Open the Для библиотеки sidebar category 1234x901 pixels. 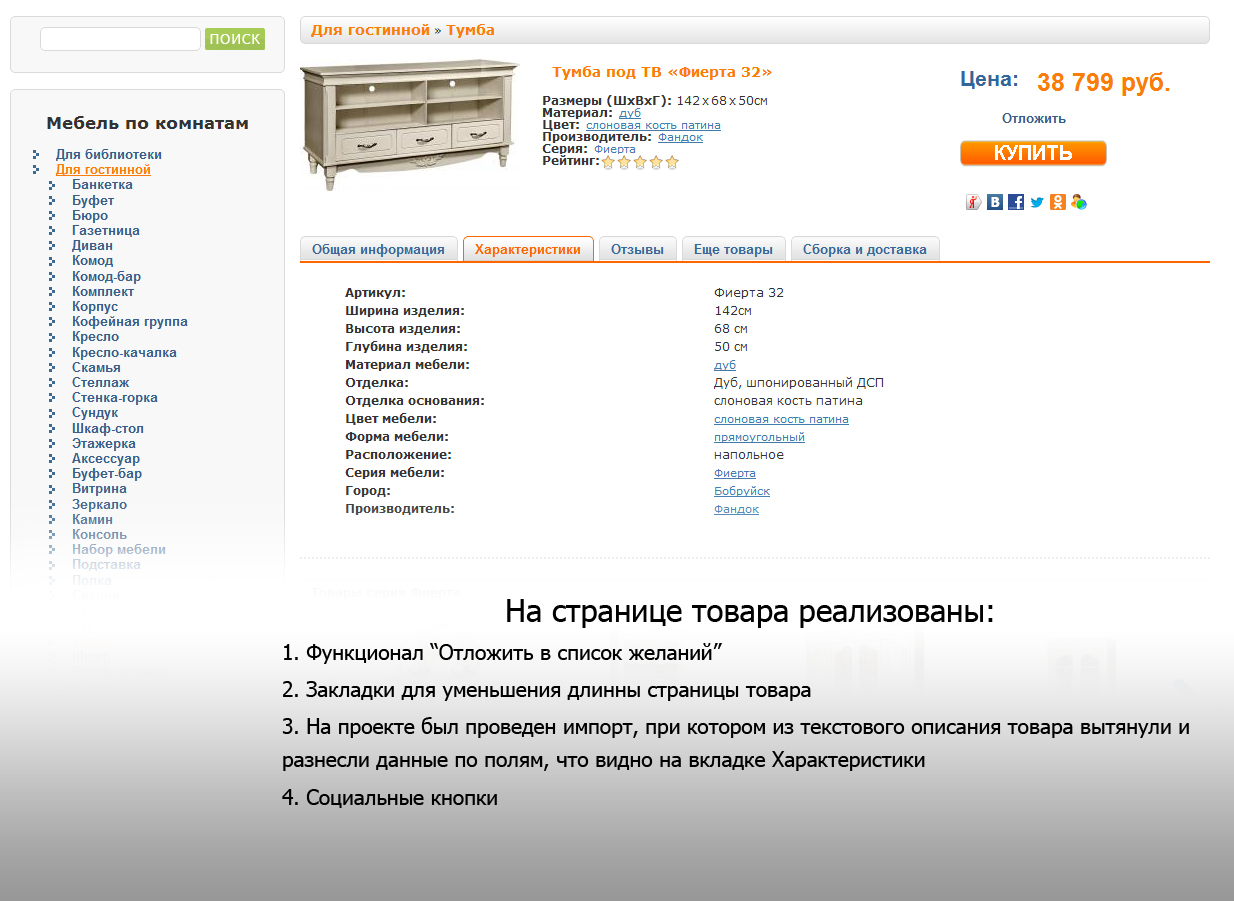click(x=109, y=154)
